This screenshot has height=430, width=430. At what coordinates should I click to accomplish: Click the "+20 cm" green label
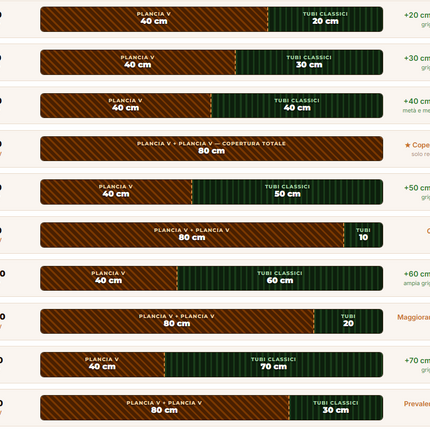pos(417,15)
